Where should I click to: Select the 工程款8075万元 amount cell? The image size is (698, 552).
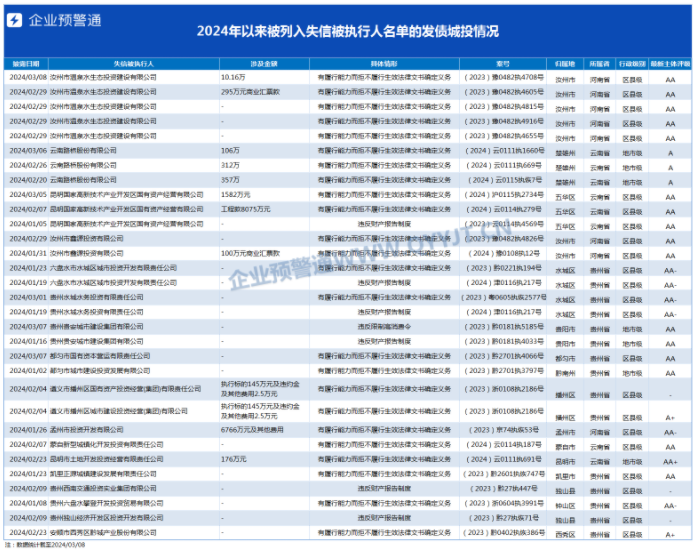[245, 209]
